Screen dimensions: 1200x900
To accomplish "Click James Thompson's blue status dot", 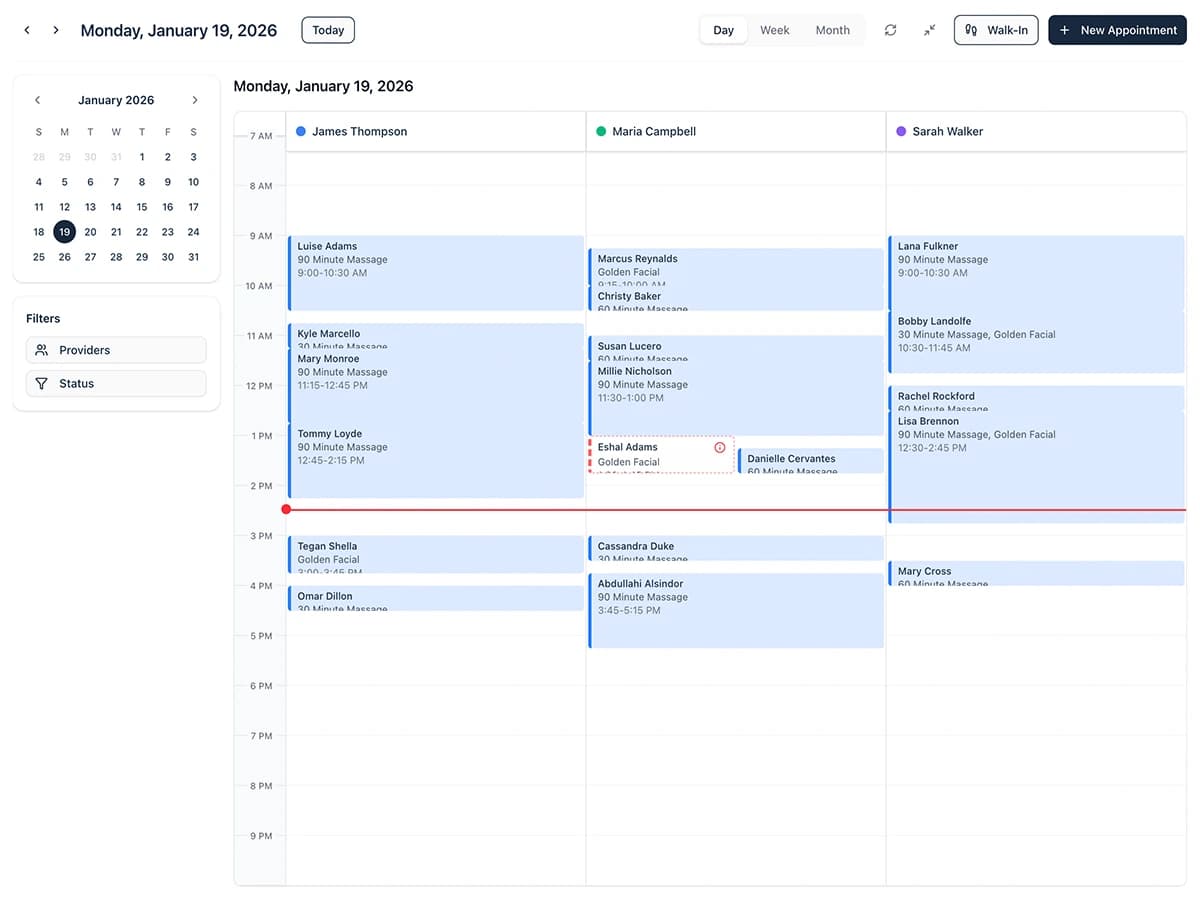I will coord(301,131).
